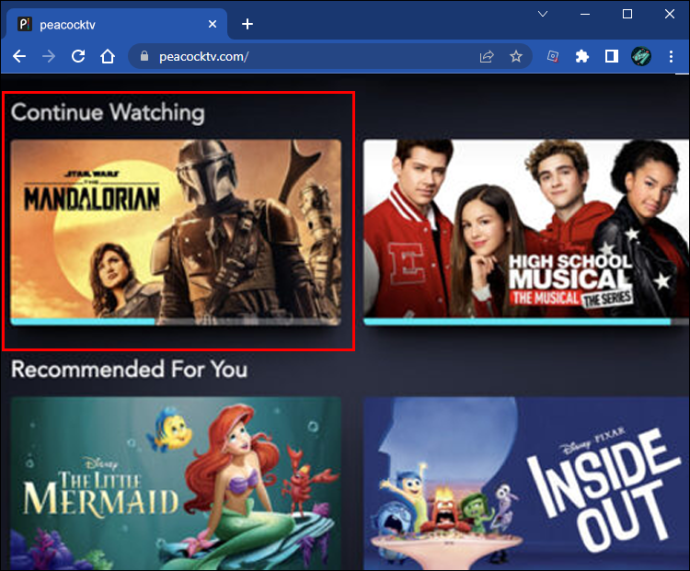
Task: Close the peacocktv tab
Action: point(212,24)
